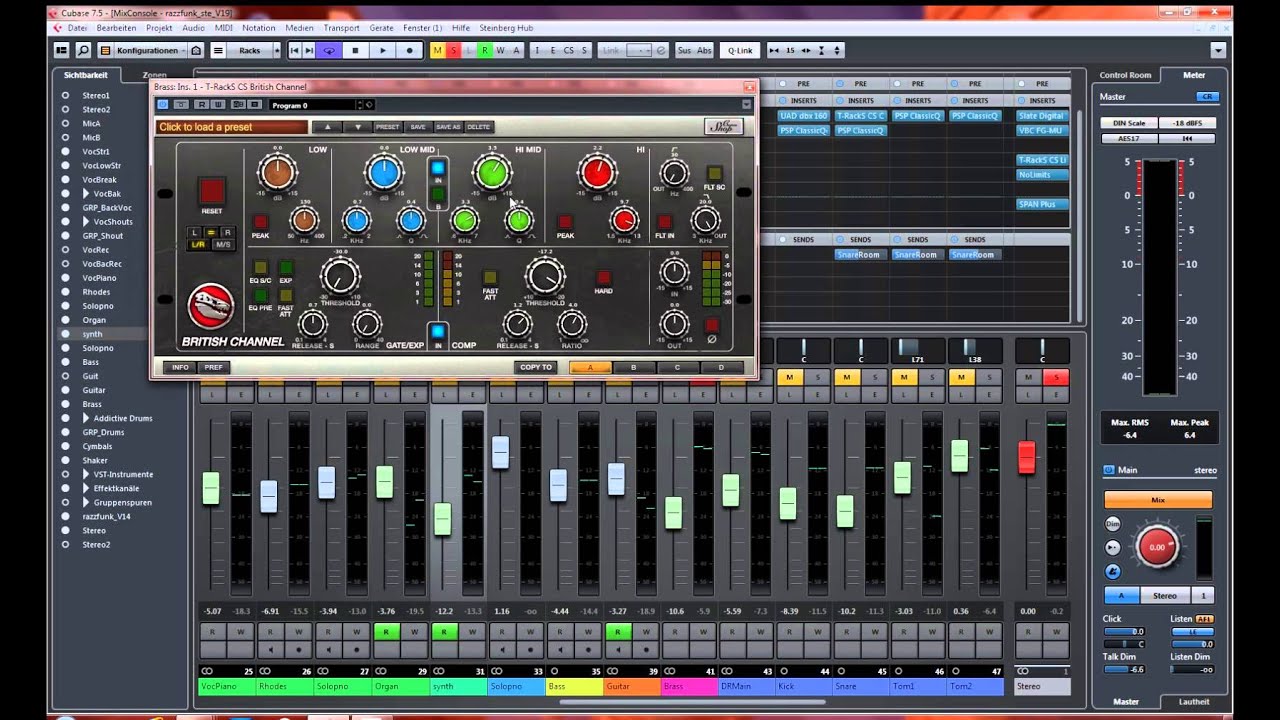Click the plugin bypass power icon
Viewport: 1280px width, 720px height.
(163, 104)
